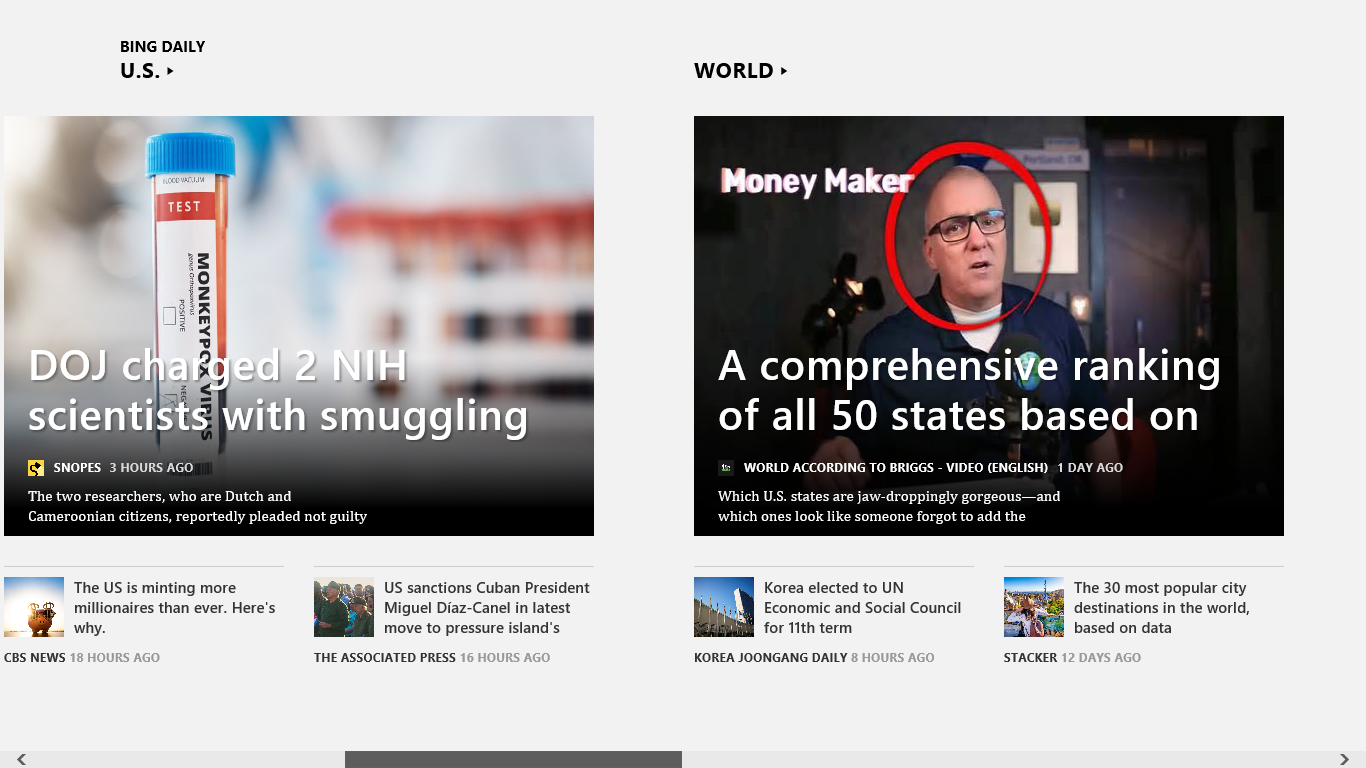Read 'The US is minting more millionaires' story
The image size is (1366, 768).
click(174, 608)
